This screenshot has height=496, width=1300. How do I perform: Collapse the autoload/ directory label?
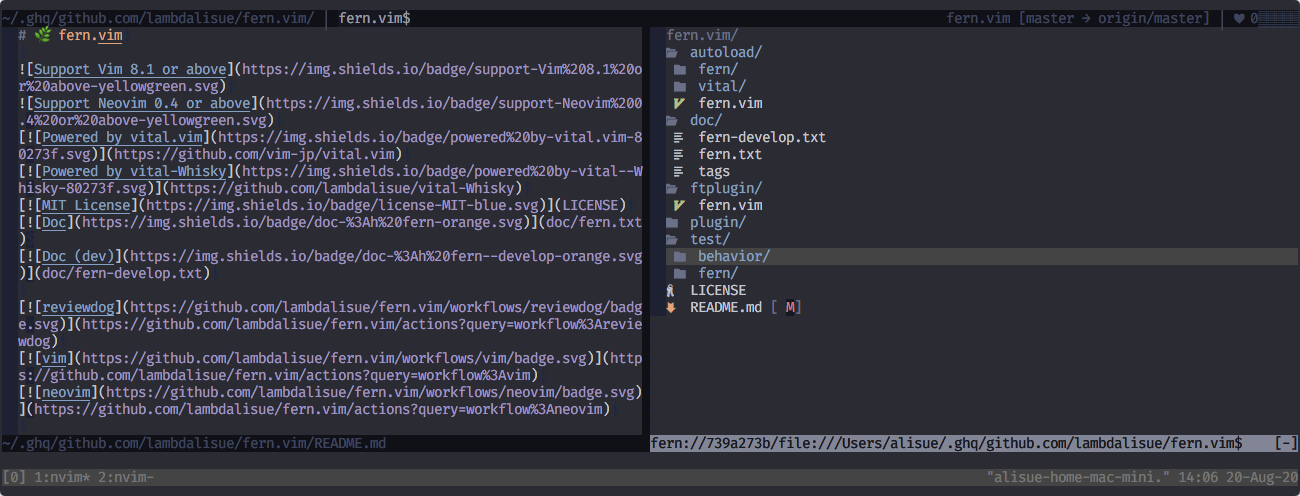(726, 52)
